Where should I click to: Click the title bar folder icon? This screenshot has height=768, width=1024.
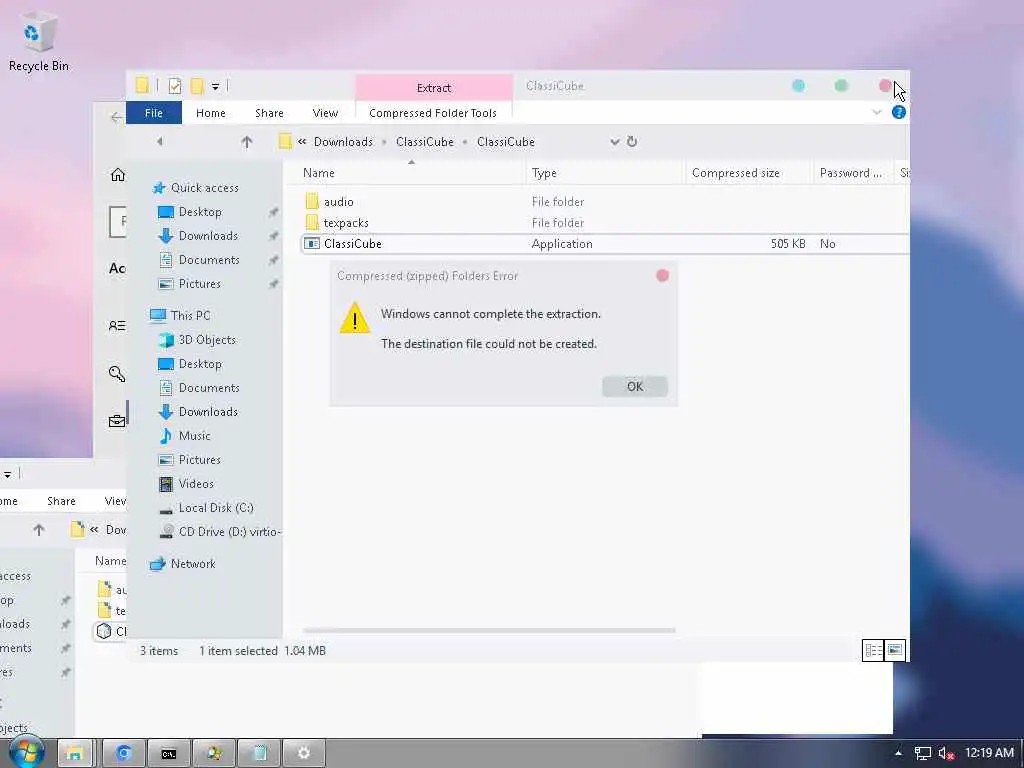point(142,86)
